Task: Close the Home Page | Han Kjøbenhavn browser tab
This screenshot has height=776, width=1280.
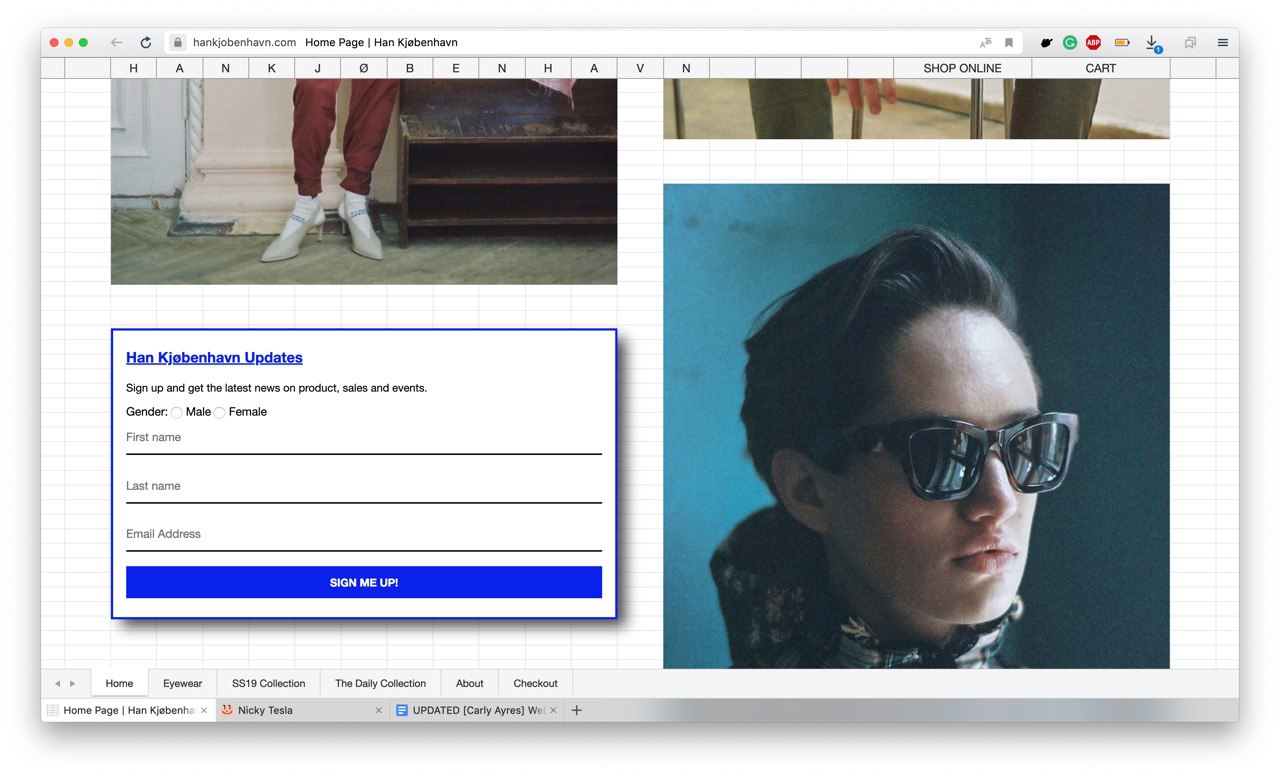Action: point(204,710)
